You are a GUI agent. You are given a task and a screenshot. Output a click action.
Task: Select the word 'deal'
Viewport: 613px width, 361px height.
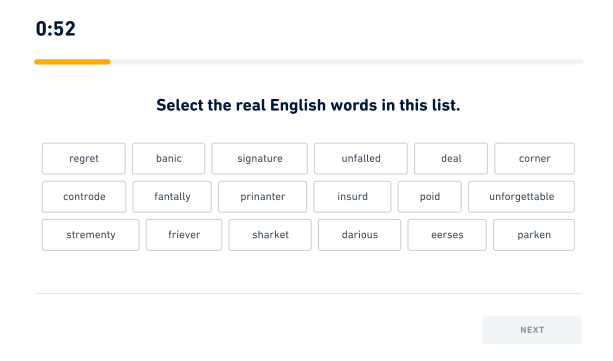(451, 158)
